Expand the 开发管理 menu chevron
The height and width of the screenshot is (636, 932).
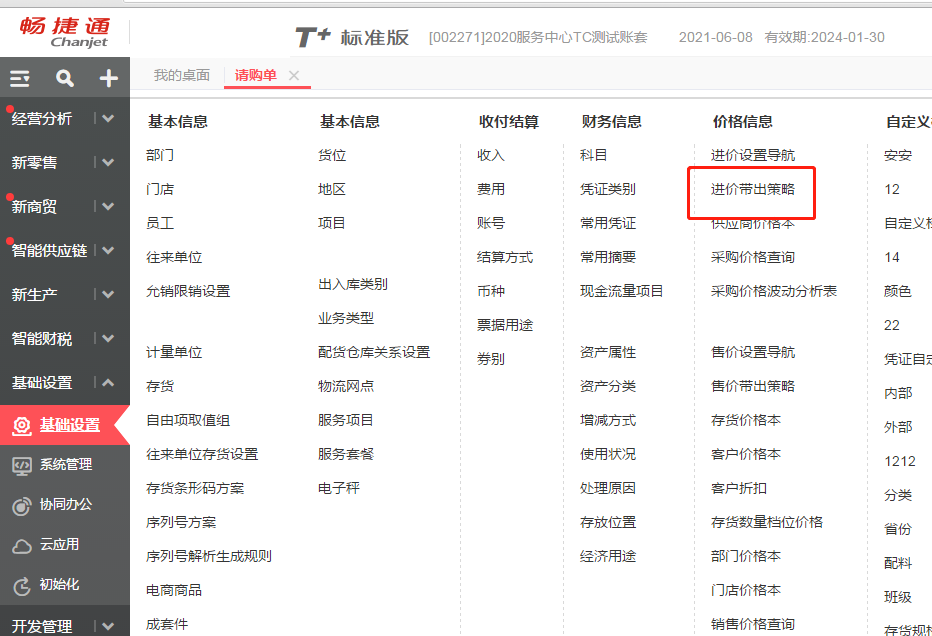(x=108, y=626)
